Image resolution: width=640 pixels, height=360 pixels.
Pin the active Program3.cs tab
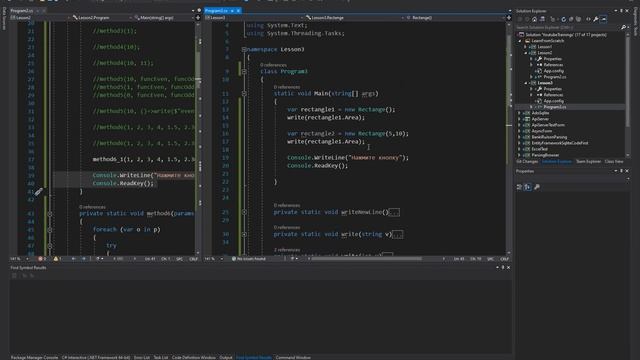pyautogui.click(x=232, y=11)
